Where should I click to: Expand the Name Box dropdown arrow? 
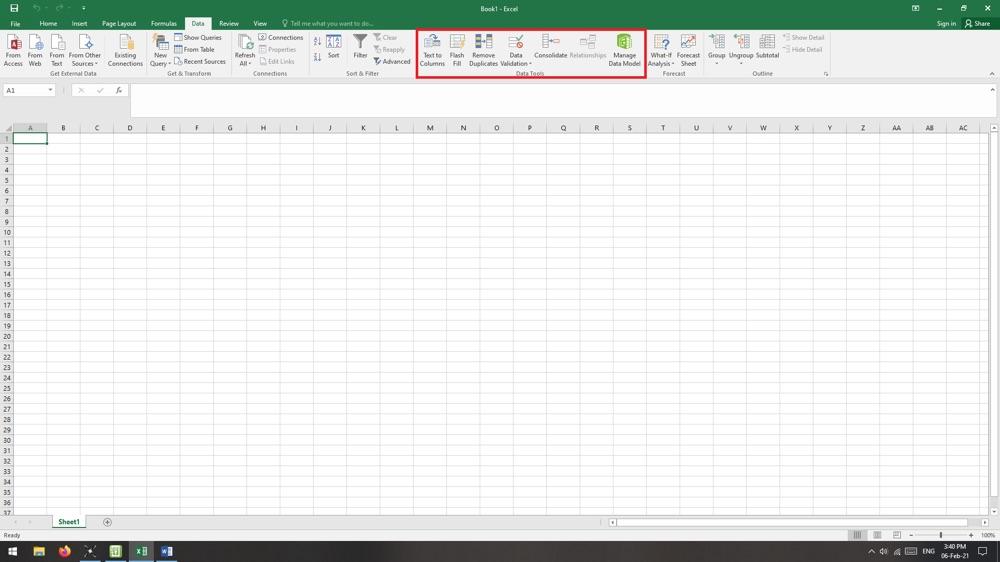coord(50,91)
